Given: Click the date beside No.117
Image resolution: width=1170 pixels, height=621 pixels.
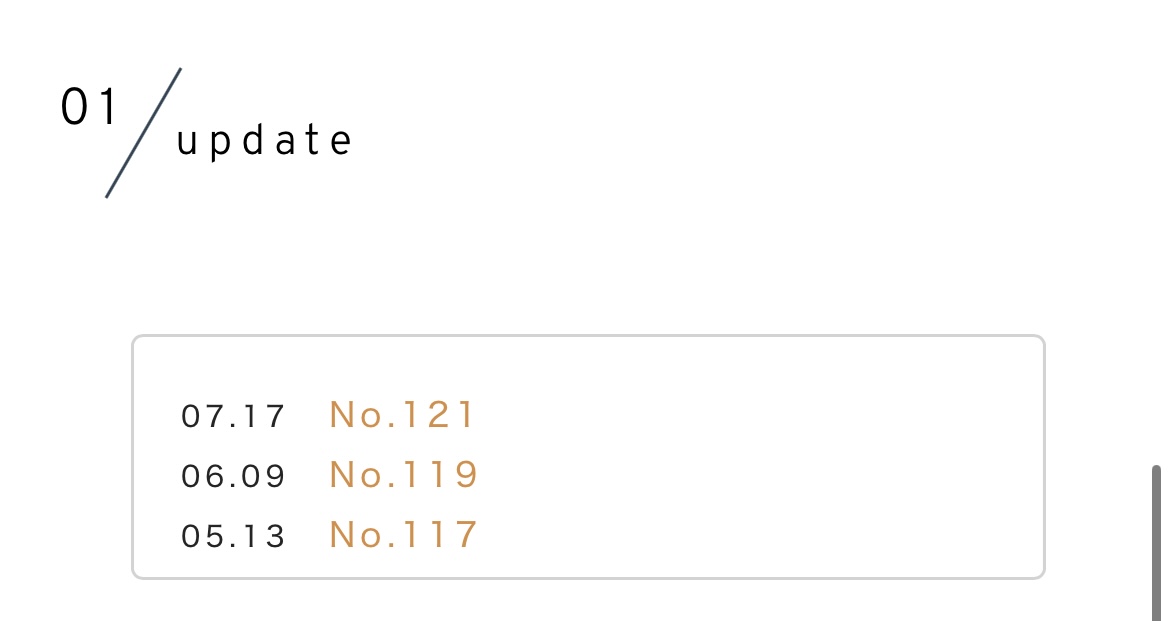Looking at the screenshot, I should pos(234,537).
